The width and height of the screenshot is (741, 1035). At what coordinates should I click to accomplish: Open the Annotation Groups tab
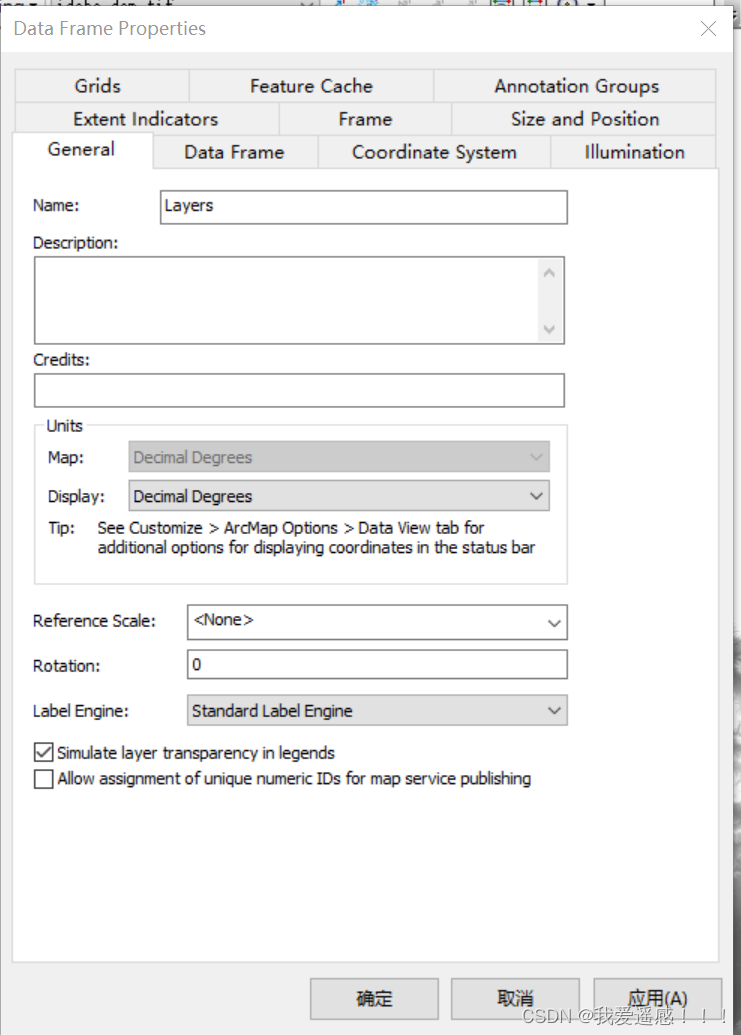pyautogui.click(x=576, y=86)
